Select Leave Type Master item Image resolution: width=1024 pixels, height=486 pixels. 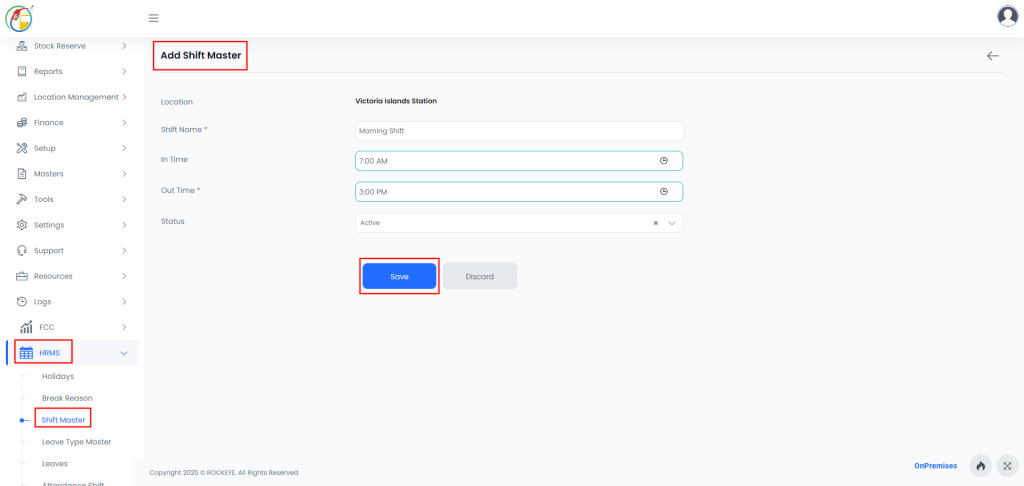click(x=76, y=442)
